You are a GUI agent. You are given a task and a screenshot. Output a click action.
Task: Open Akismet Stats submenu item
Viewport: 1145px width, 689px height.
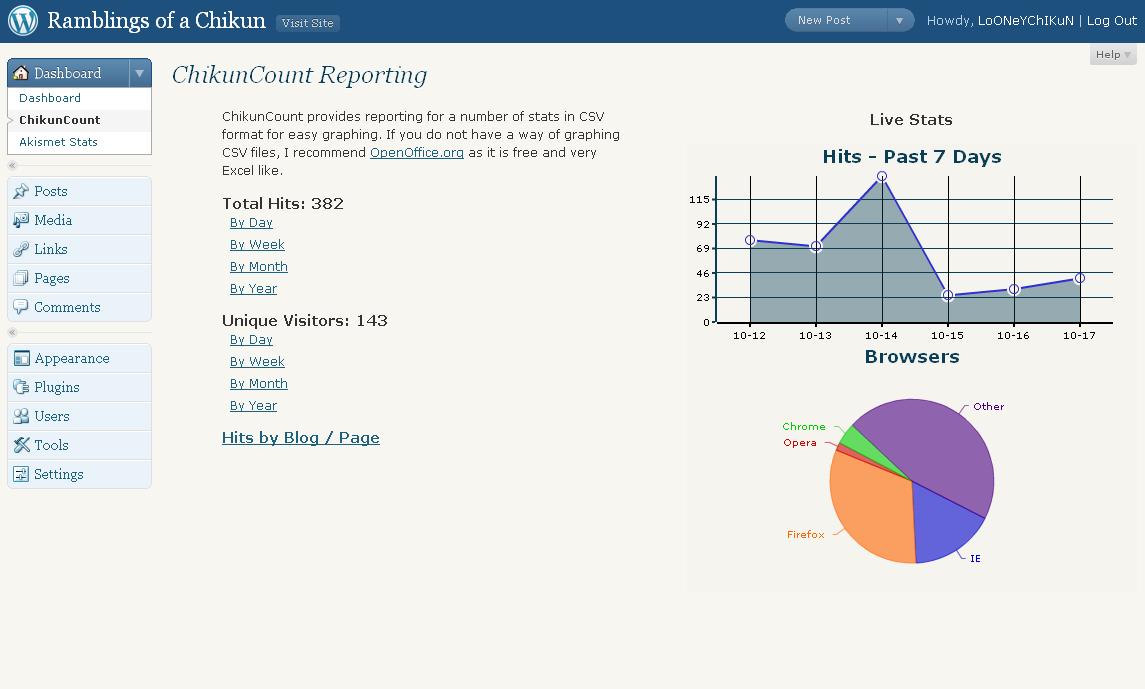click(x=58, y=142)
